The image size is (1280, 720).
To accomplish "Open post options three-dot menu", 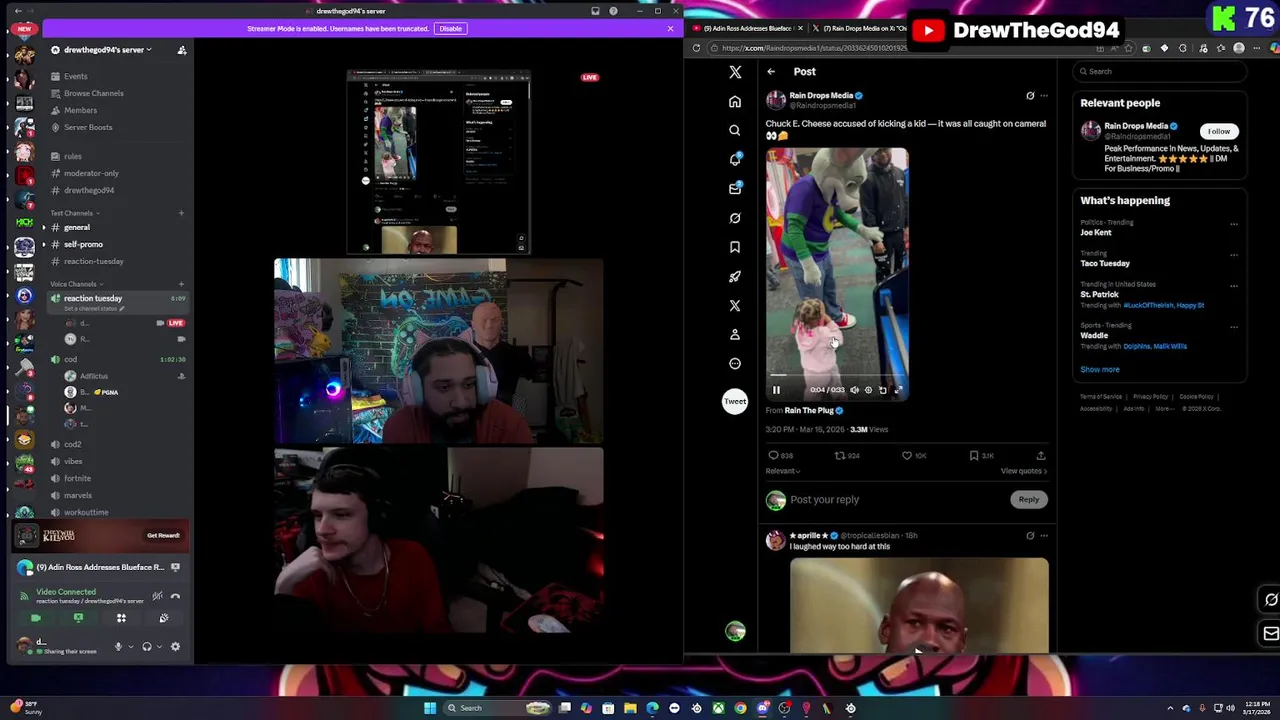I will (1044, 96).
